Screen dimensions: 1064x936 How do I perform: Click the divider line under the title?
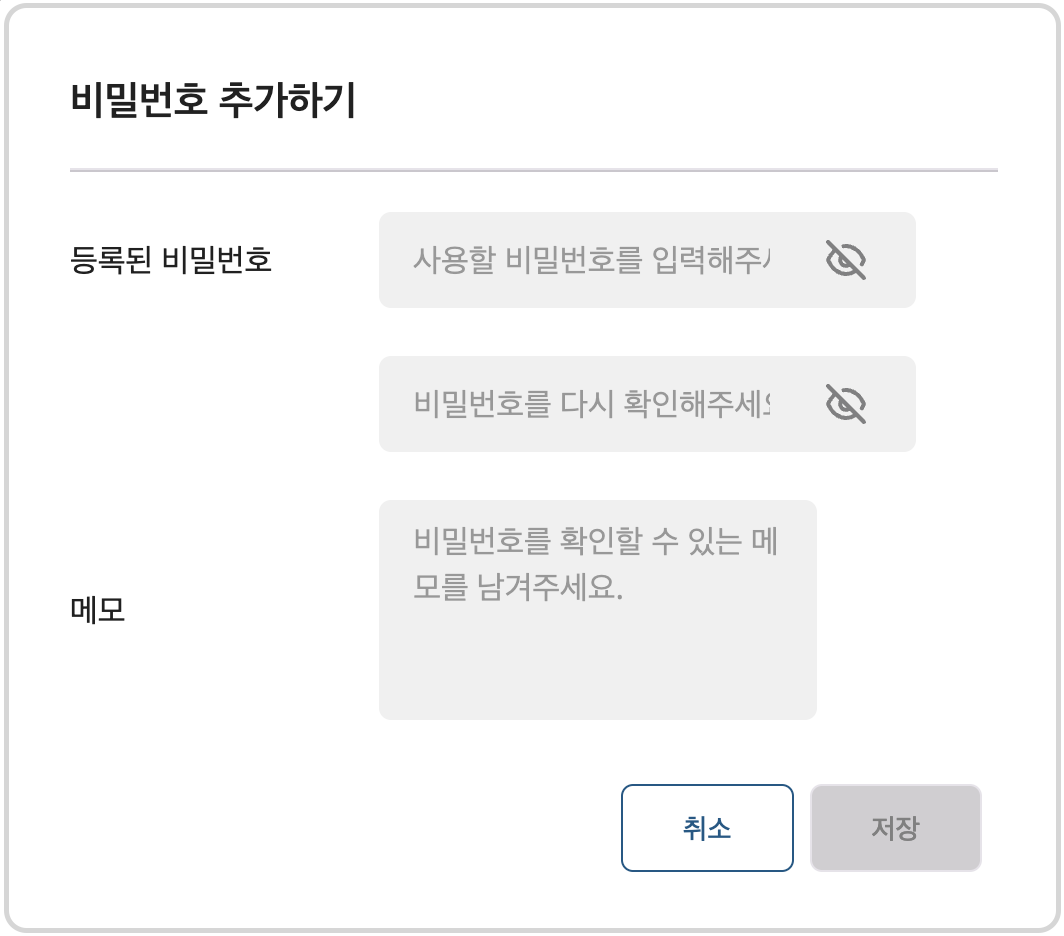tap(533, 170)
